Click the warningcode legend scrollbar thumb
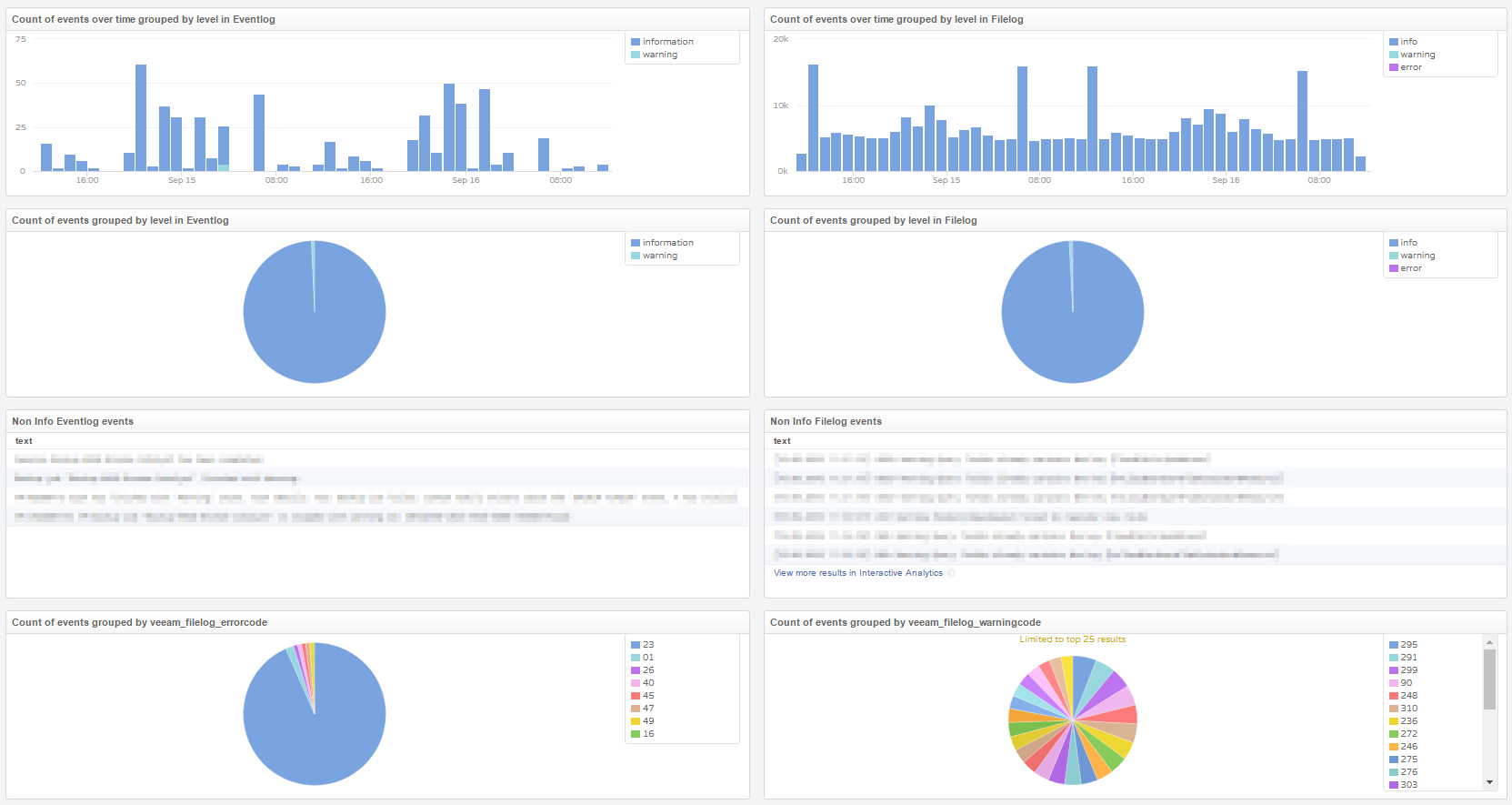 coord(1489,679)
